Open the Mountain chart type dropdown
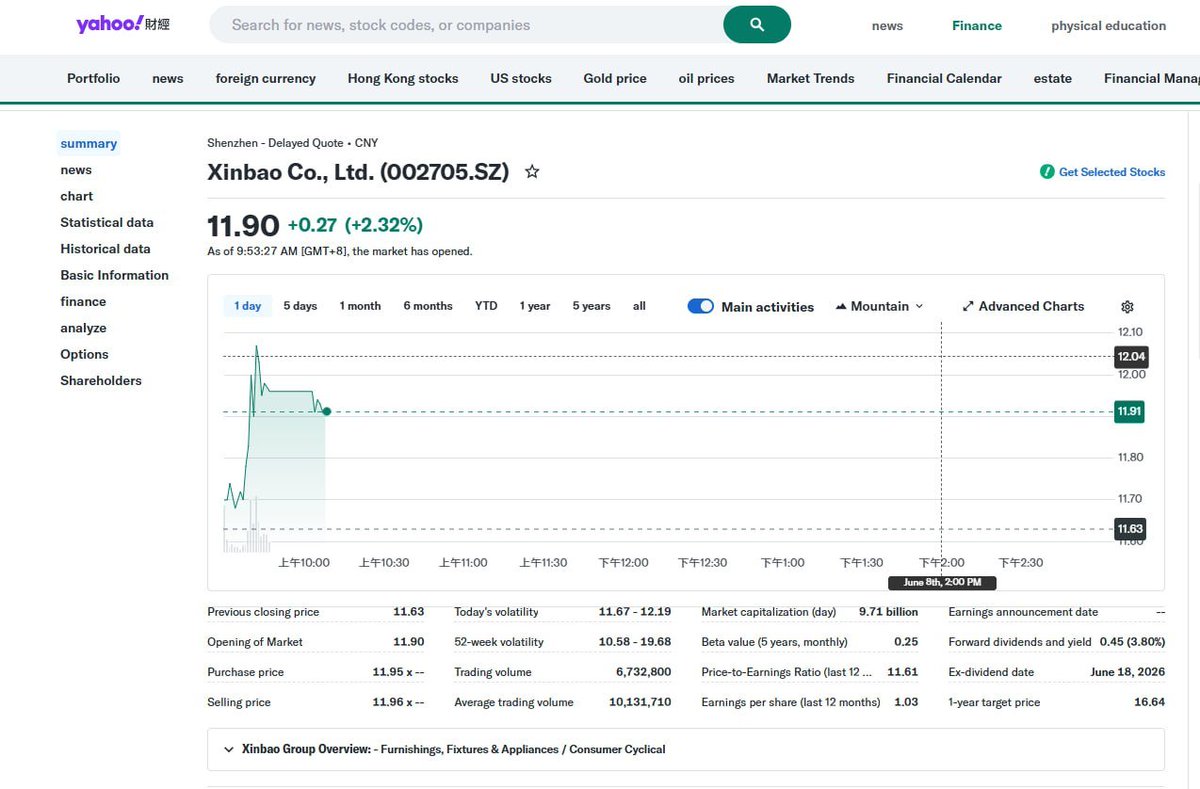The width and height of the screenshot is (1200, 789). (879, 307)
